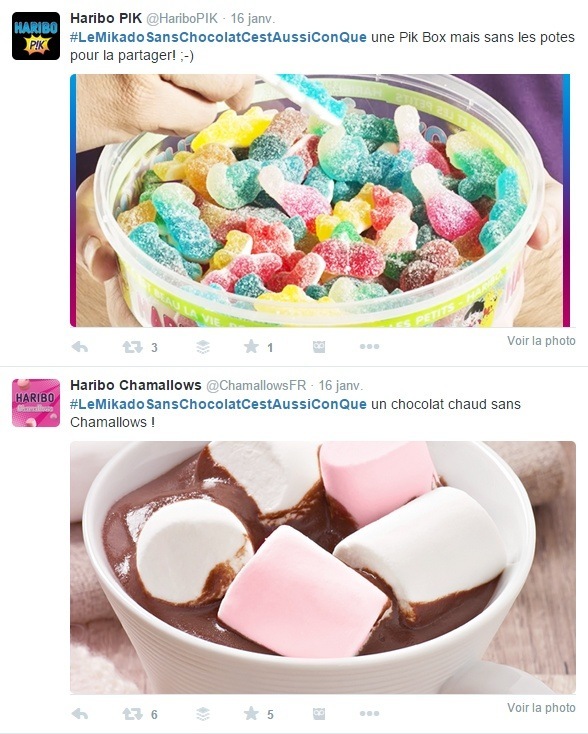Reply to the Haribo PIK tweet

tap(80, 347)
